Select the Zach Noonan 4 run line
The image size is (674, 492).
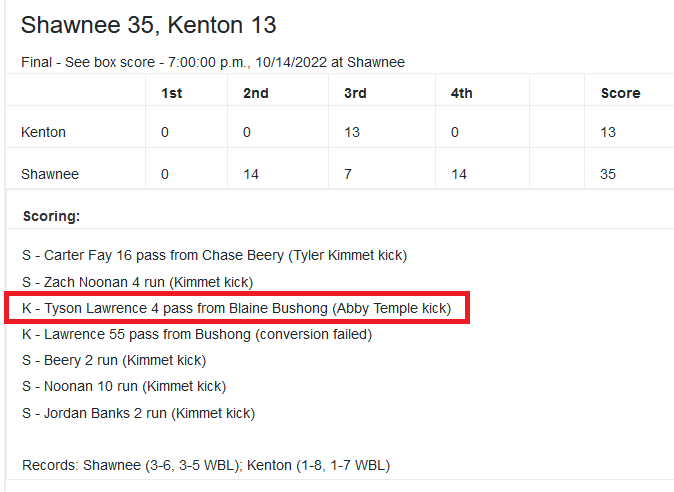pos(137,282)
